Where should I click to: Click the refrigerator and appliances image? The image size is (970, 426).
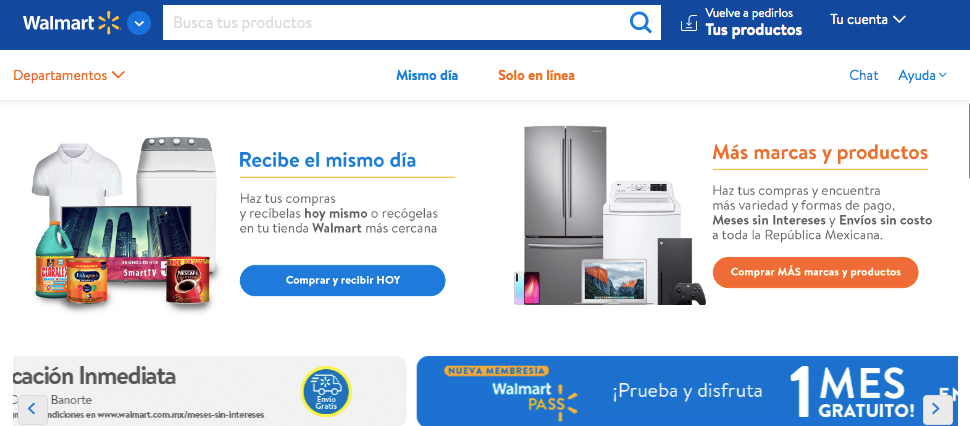click(x=610, y=215)
